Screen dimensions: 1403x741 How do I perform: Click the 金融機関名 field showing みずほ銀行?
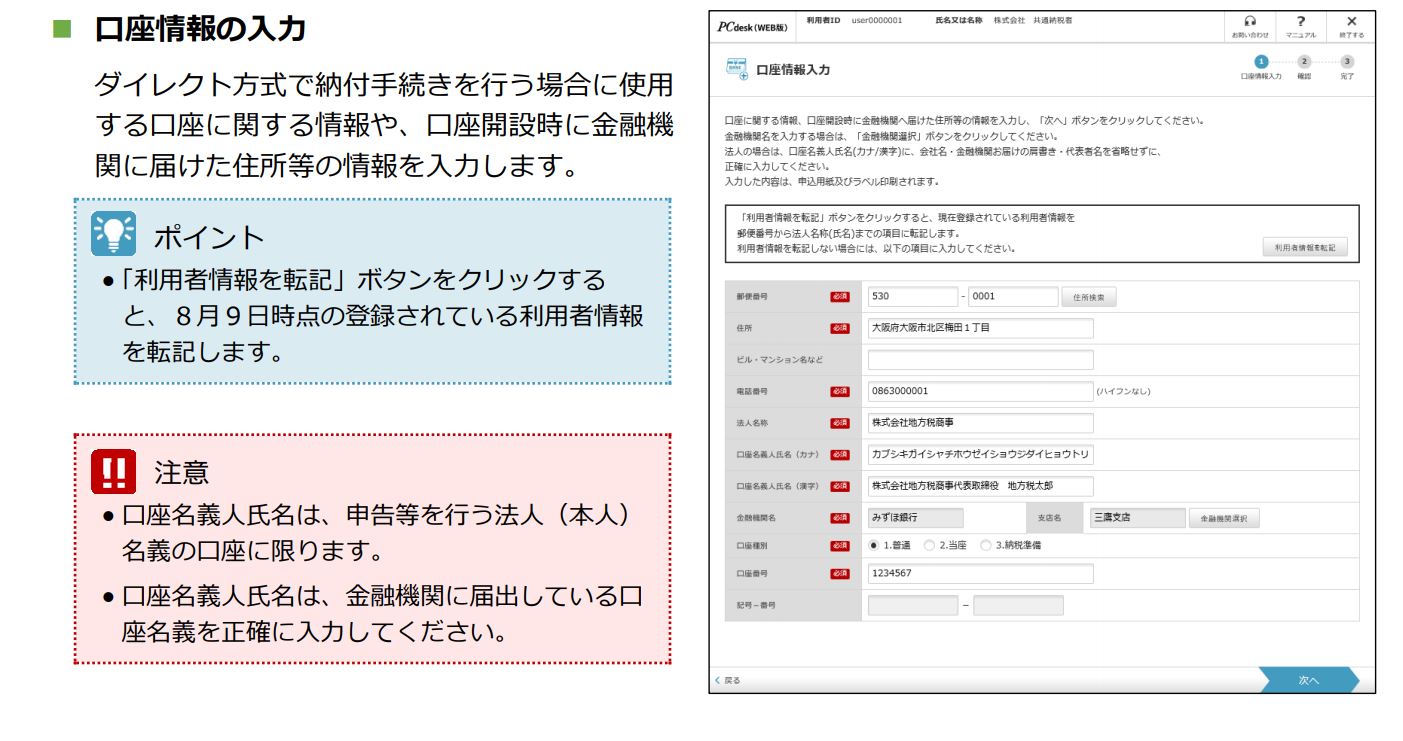(x=916, y=518)
